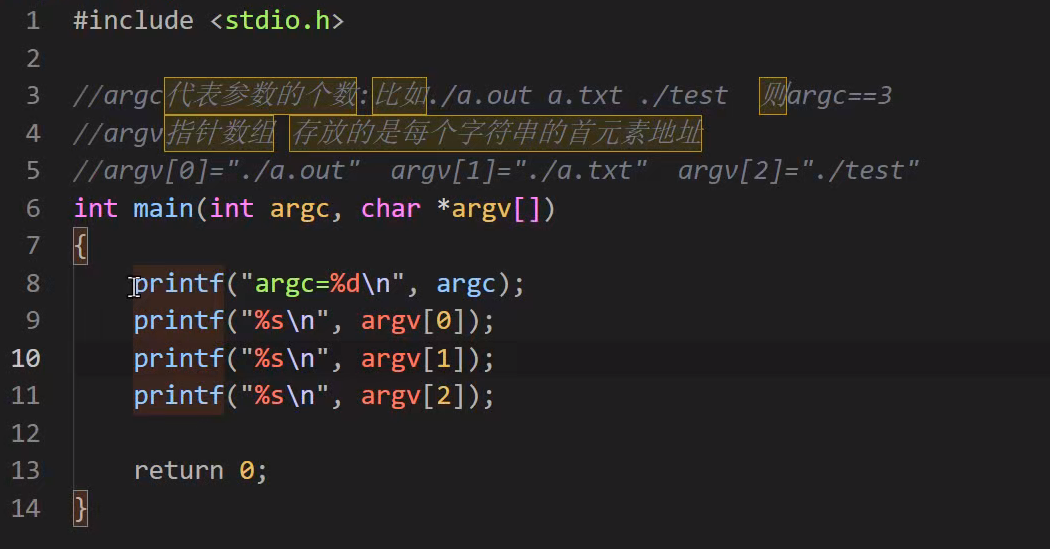Click line number 3 in the gutter
Viewport: 1050px width, 549px height.
[x=33, y=96]
